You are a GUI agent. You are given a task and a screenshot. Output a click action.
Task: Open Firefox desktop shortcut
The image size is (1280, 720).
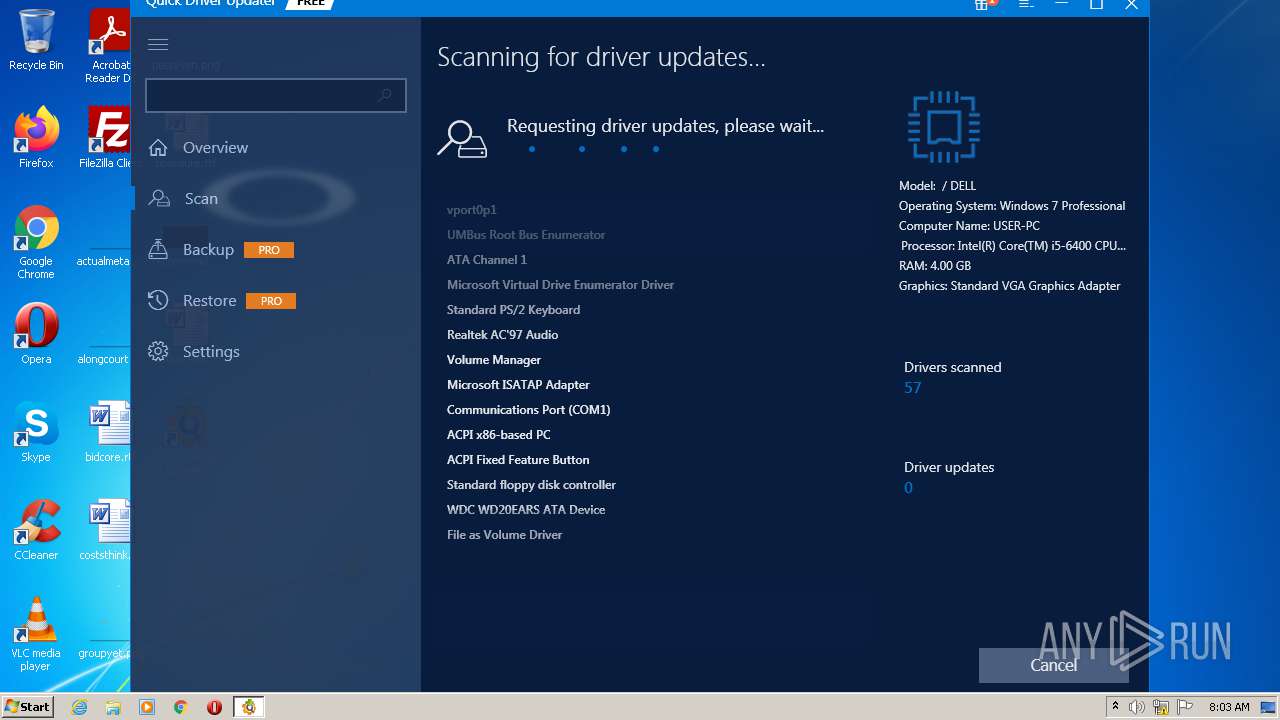(36, 138)
